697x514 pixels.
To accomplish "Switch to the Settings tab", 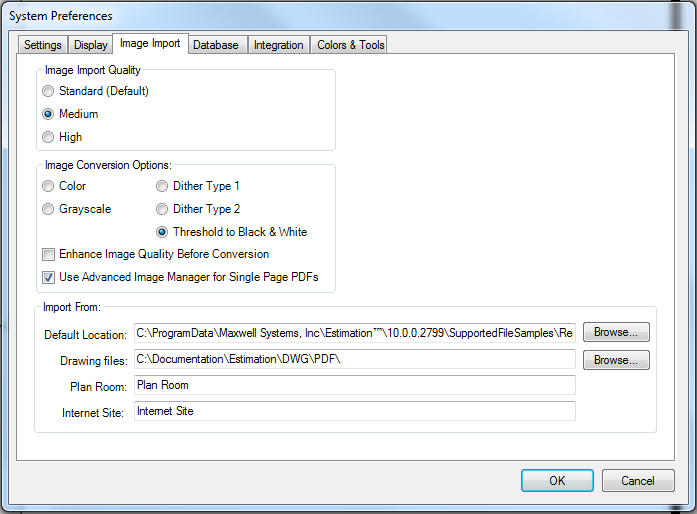I will tap(42, 45).
